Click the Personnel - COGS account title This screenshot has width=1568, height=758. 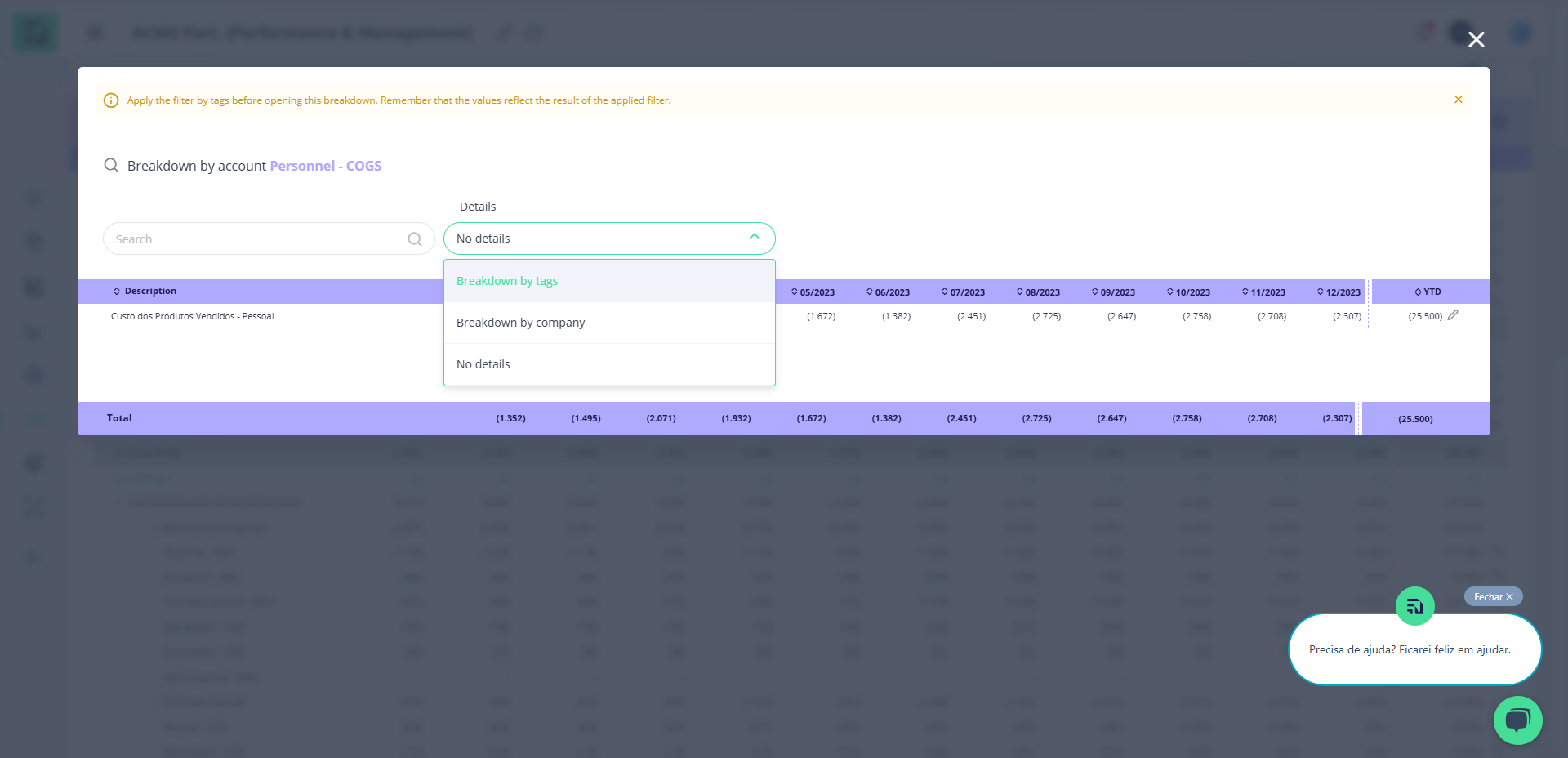tap(326, 166)
